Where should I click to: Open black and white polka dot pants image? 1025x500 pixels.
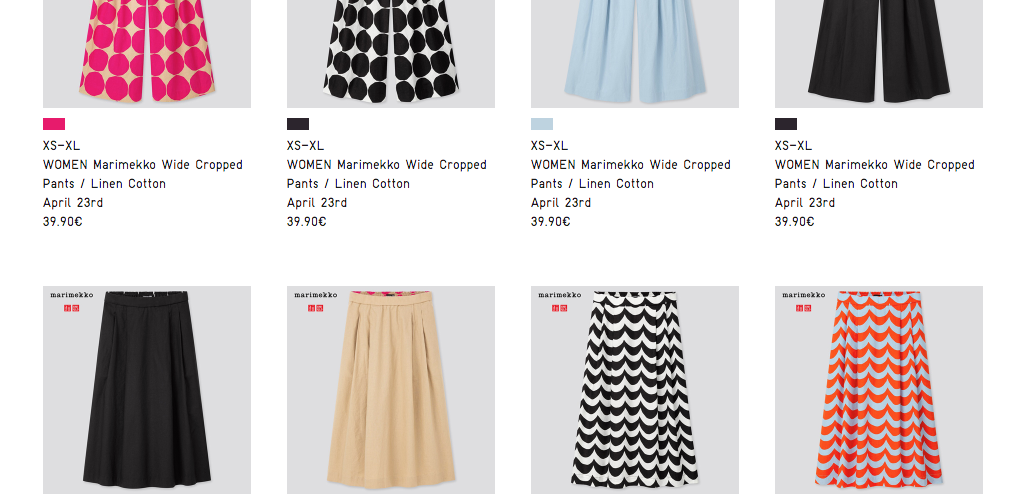(390, 54)
